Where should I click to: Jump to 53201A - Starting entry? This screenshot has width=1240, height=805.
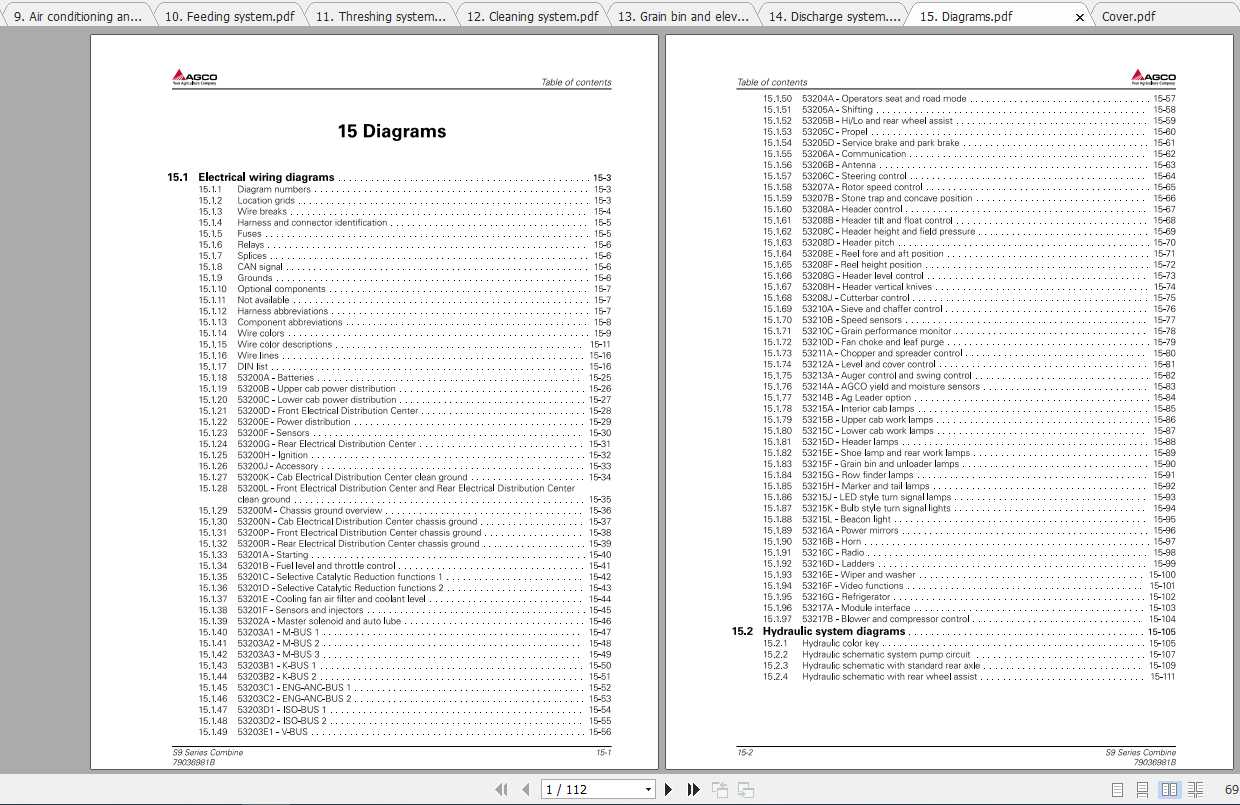click(273, 555)
